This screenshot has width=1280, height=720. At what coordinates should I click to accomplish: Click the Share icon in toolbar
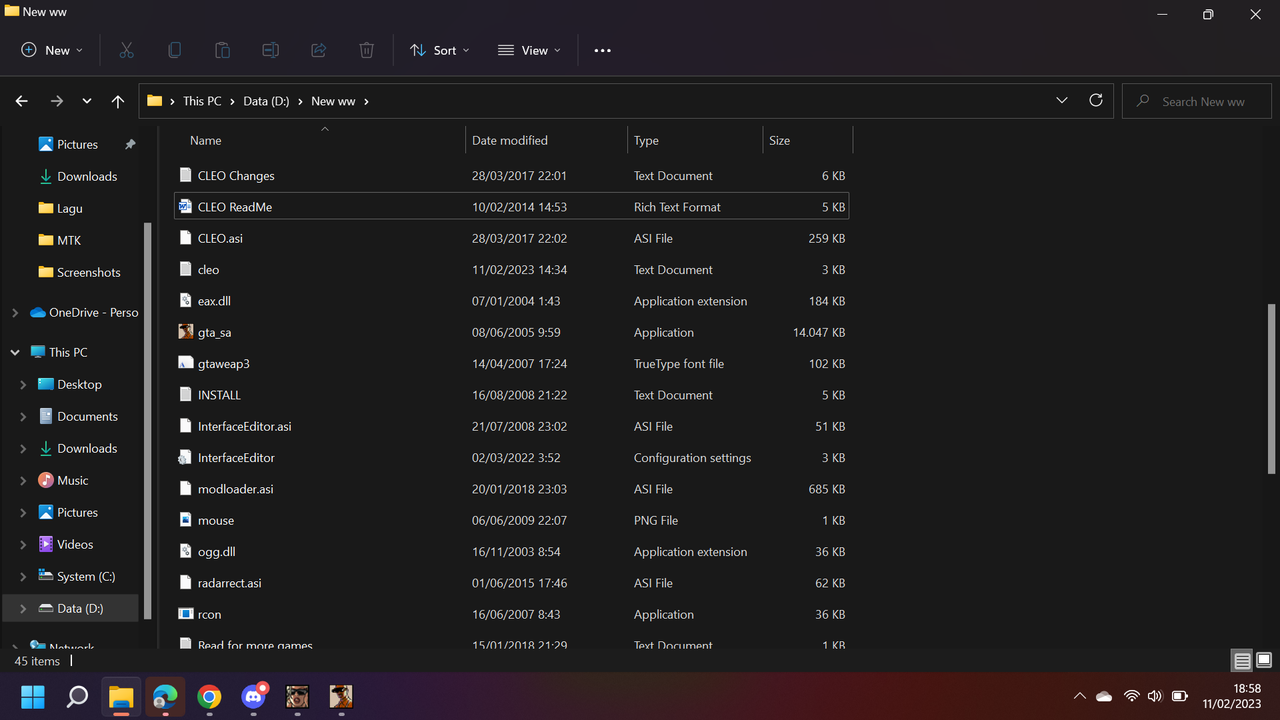318,50
